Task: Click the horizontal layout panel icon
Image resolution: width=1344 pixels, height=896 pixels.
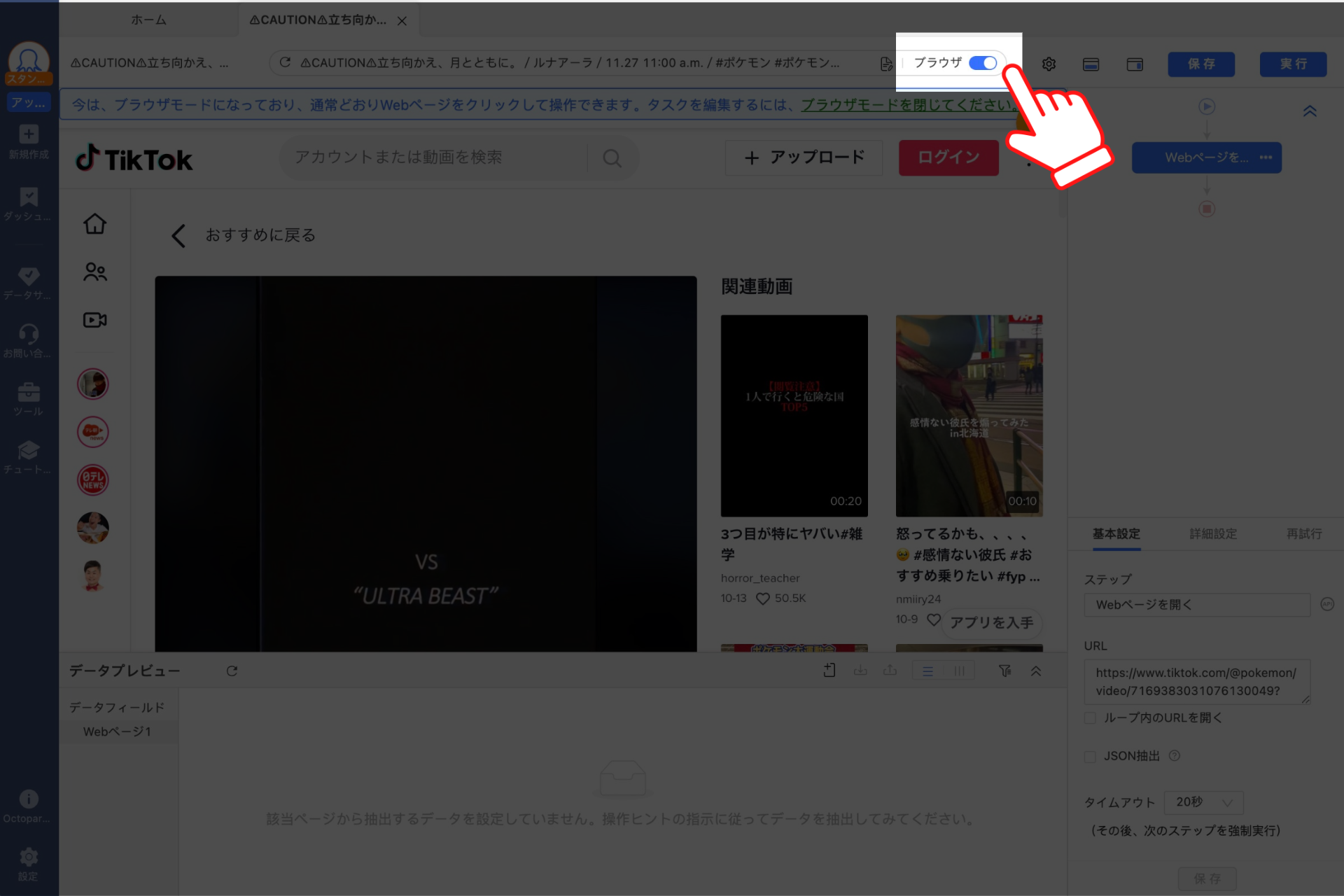Action: pos(1091,64)
